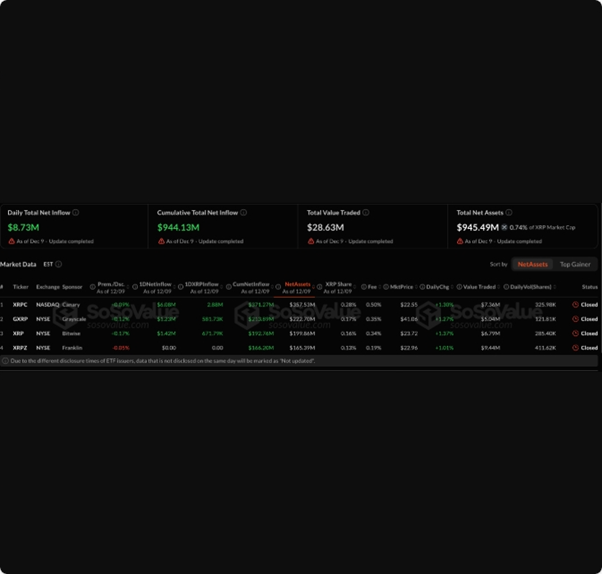The height and width of the screenshot is (574, 602).
Task: Open info icon beside Total Net Assets
Action: coord(509,212)
